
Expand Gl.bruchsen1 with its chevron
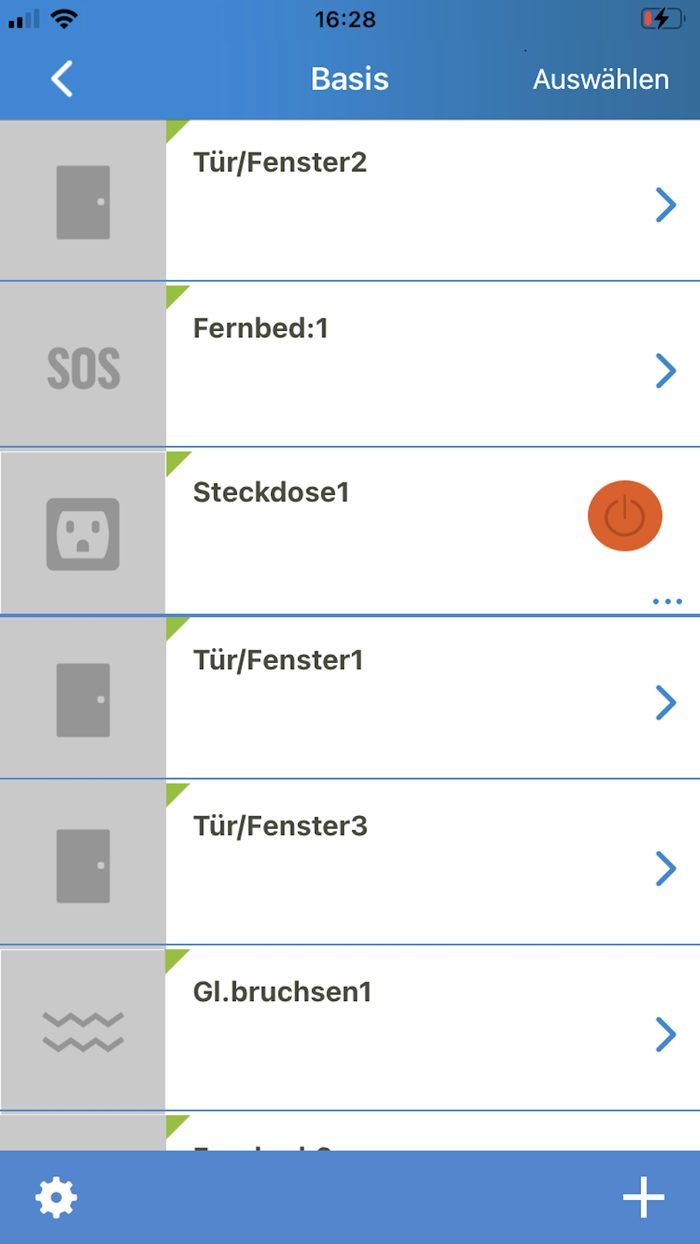(666, 1035)
